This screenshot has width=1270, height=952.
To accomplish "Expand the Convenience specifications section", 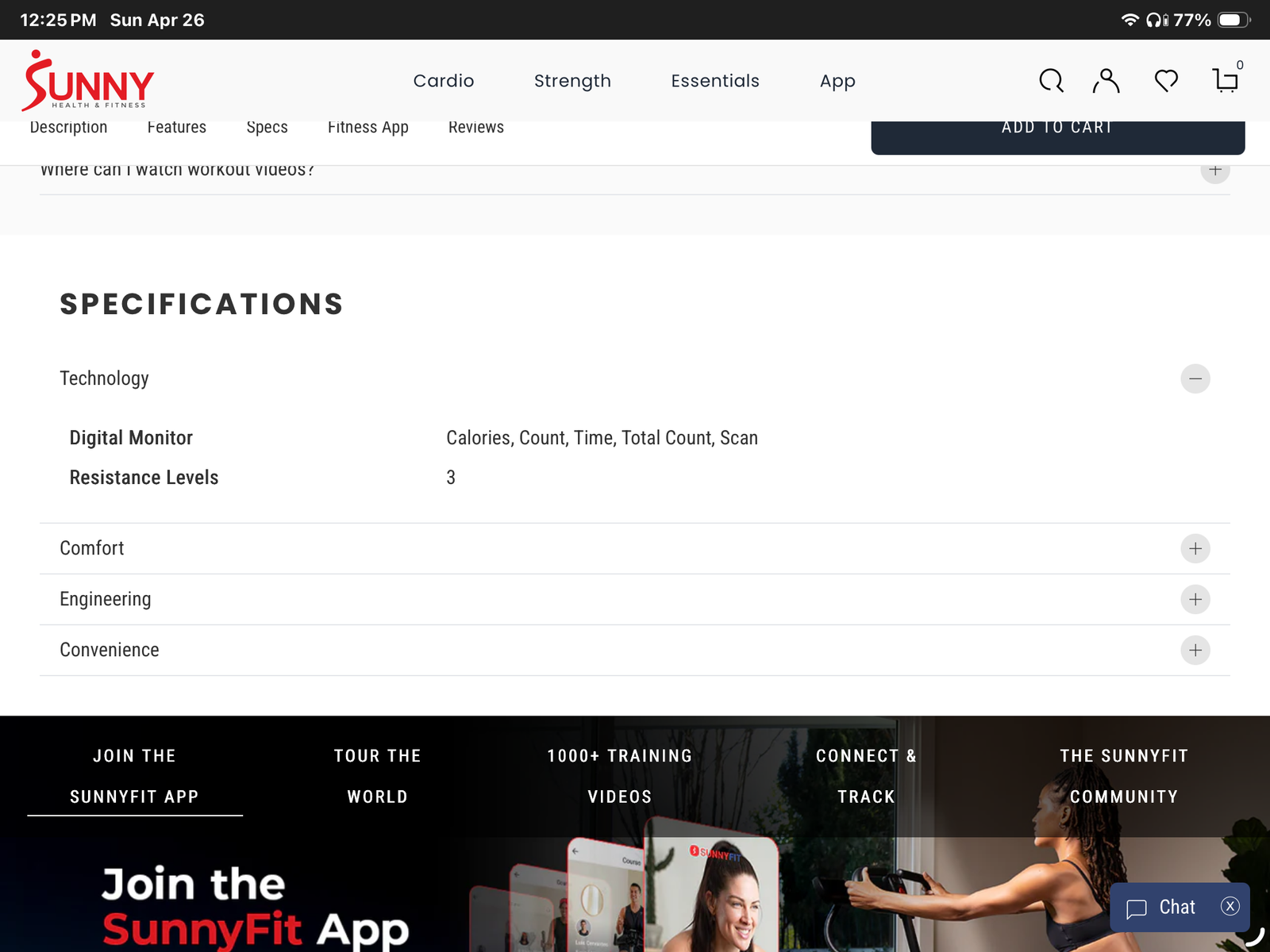I will click(x=1195, y=650).
